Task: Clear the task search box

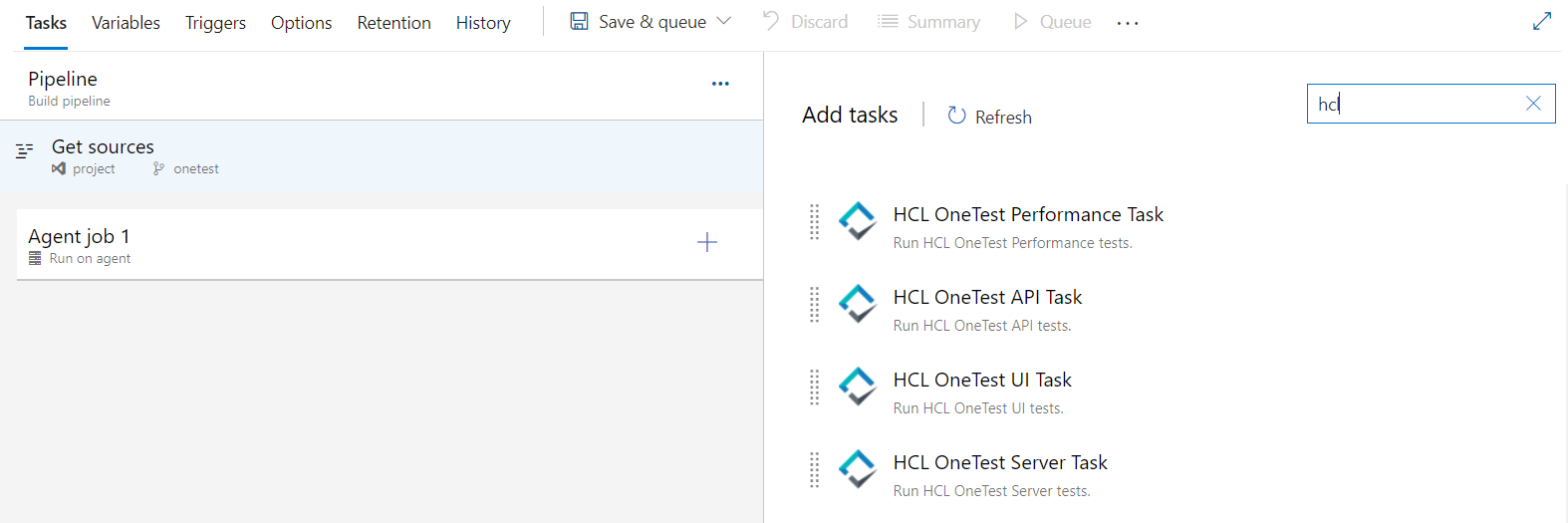Action: click(1533, 104)
